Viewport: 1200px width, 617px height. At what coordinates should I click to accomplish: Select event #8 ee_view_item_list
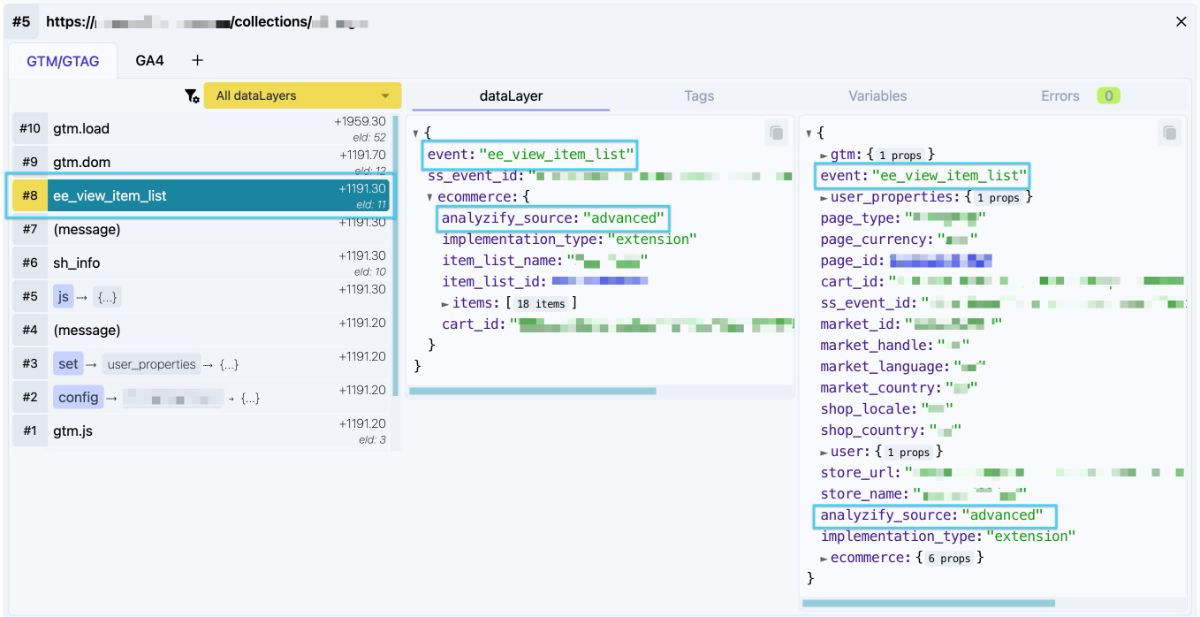click(201, 196)
